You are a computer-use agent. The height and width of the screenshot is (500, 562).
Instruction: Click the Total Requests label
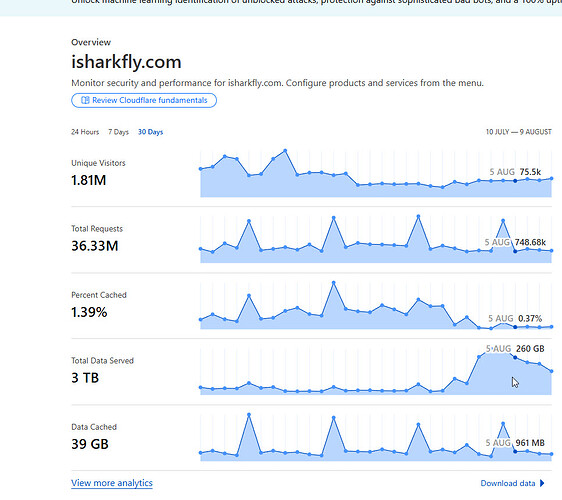coord(97,229)
